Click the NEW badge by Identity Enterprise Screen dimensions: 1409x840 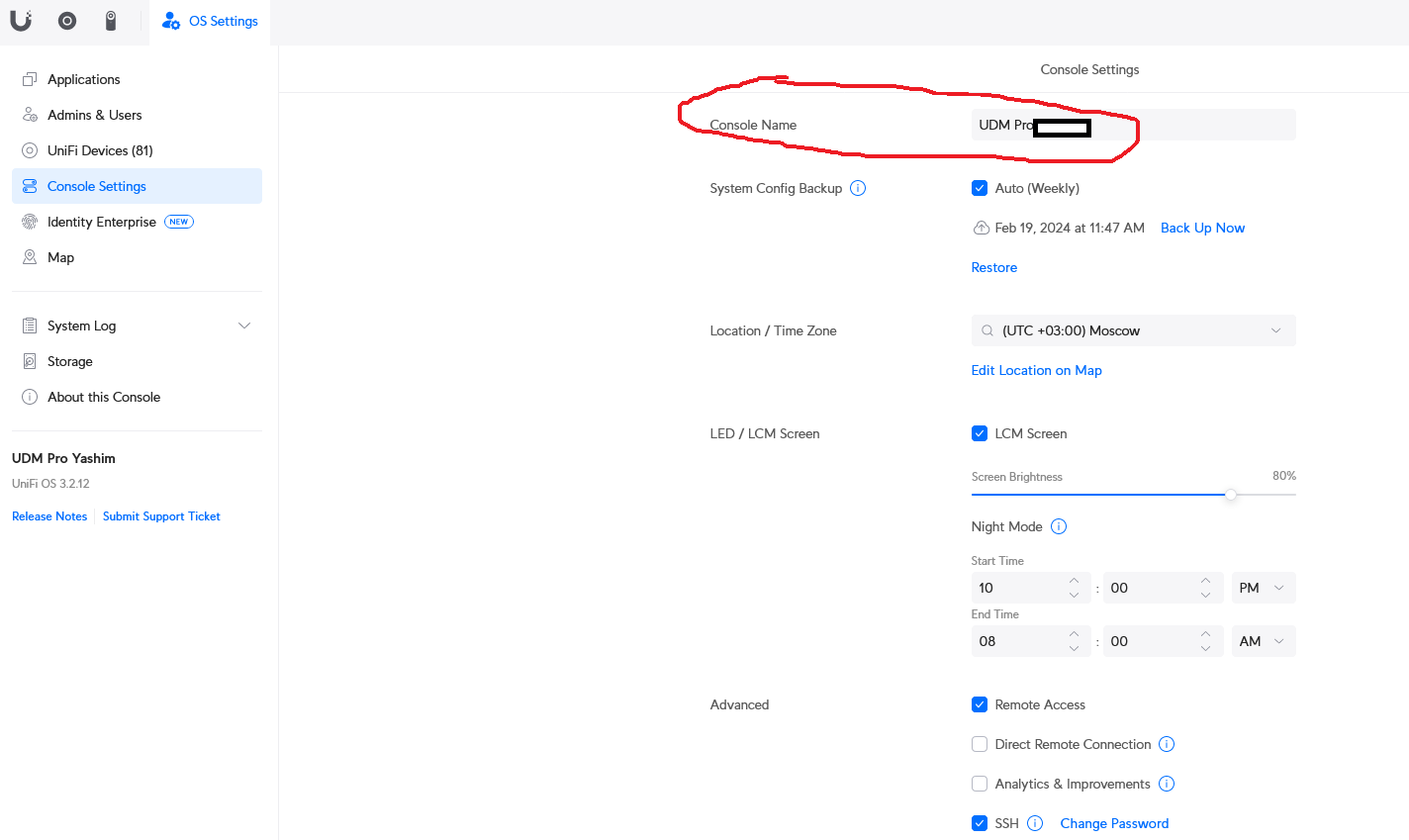tap(179, 222)
